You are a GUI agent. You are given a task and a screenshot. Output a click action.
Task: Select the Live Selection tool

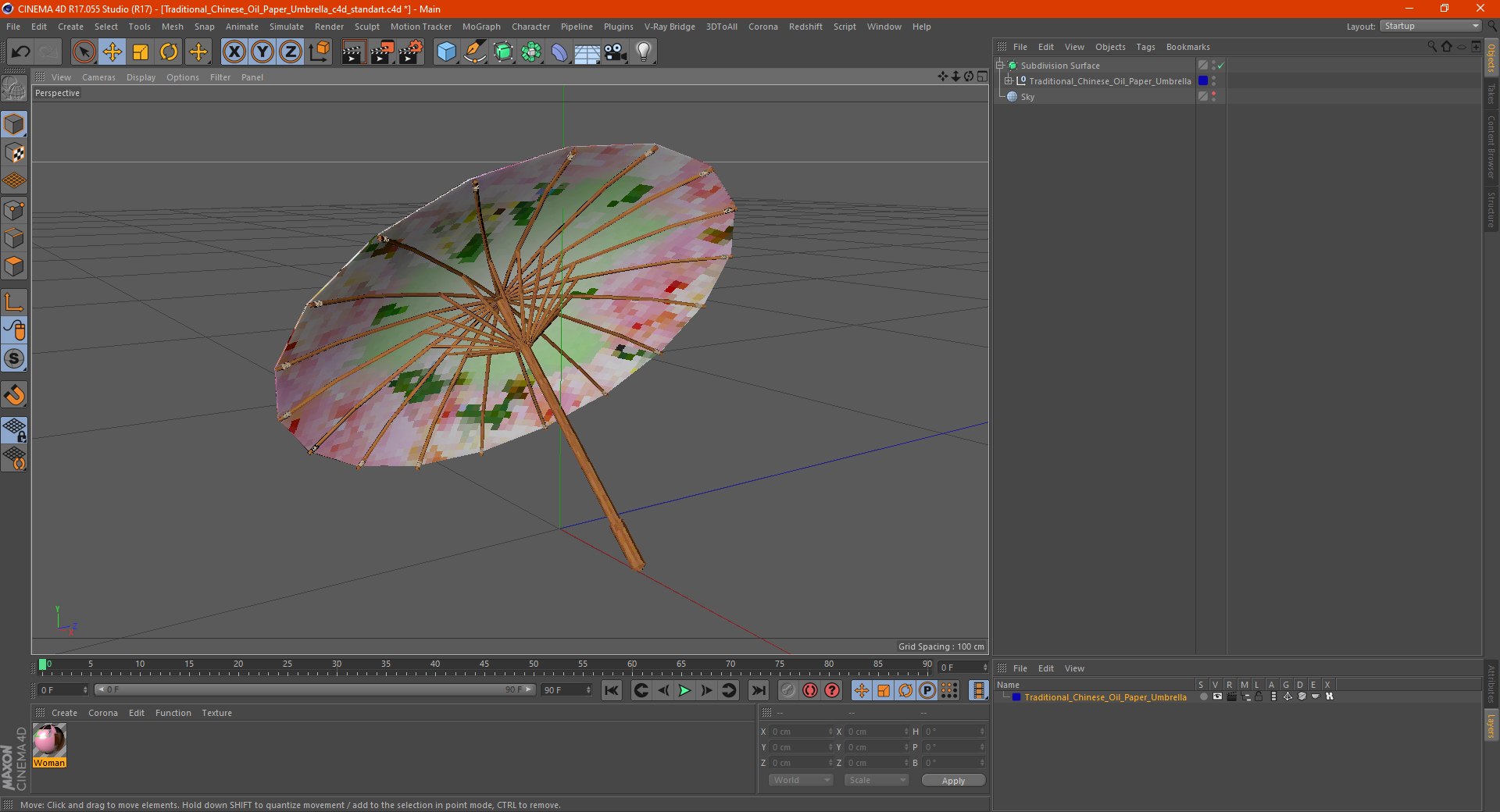tap(84, 52)
